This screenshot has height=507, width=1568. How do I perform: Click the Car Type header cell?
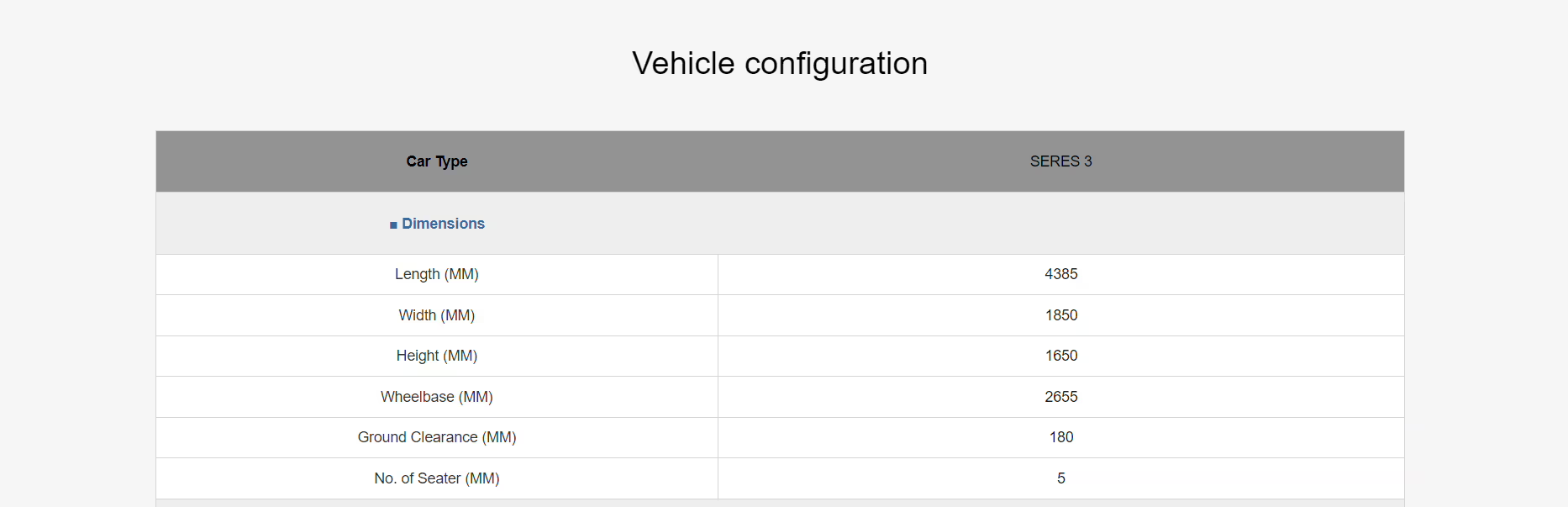tap(436, 161)
